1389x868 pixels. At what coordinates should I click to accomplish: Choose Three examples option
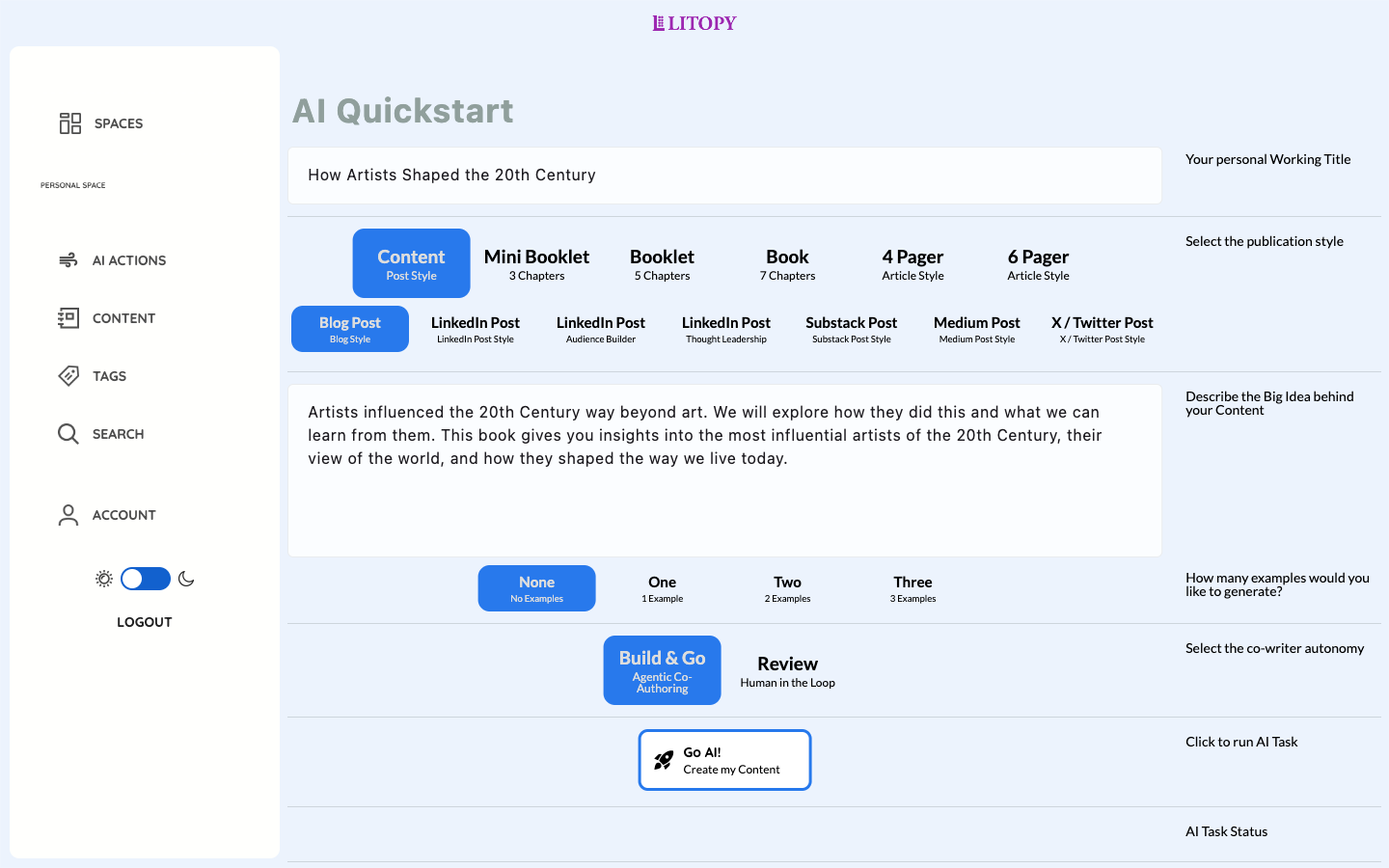[x=912, y=588]
